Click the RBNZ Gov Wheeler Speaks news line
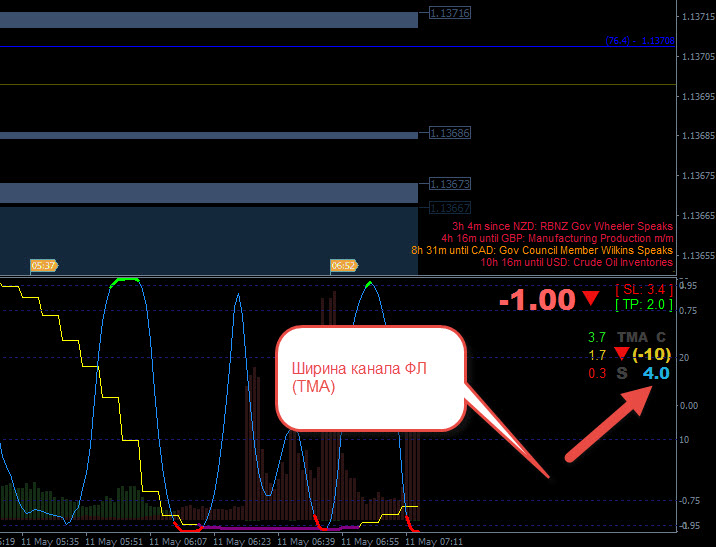 562,226
